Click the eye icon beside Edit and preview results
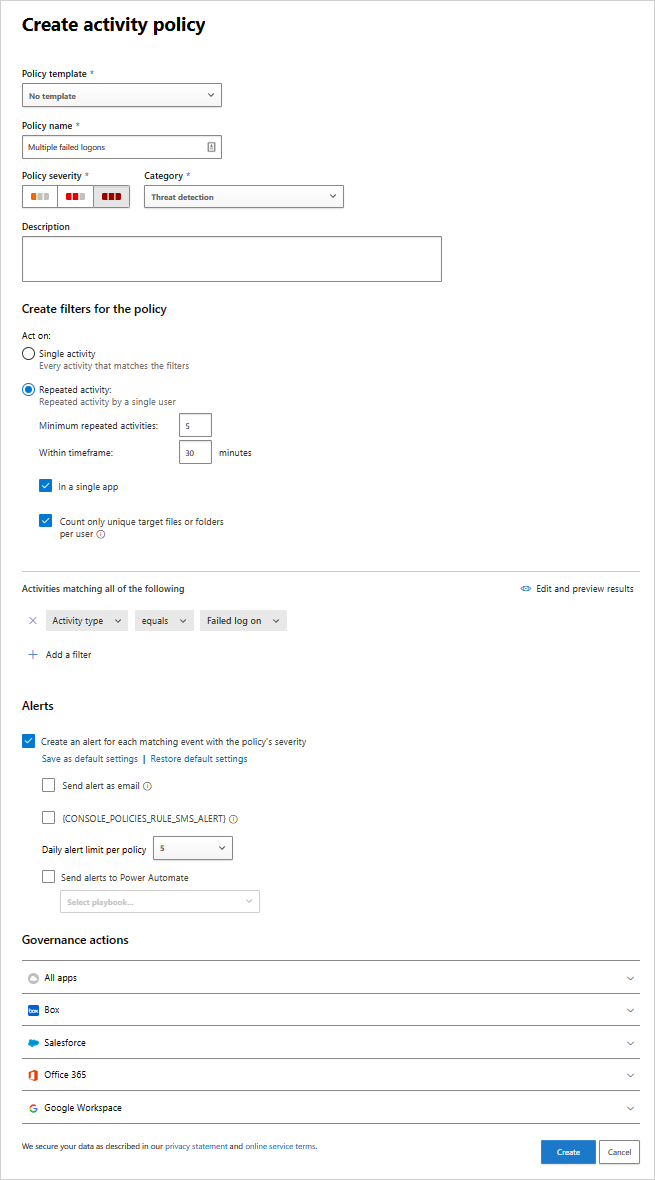Image resolution: width=655 pixels, height=1180 pixels. 525,589
